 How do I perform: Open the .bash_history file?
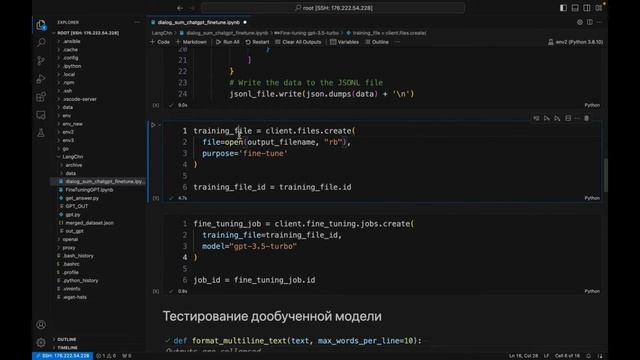point(78,256)
